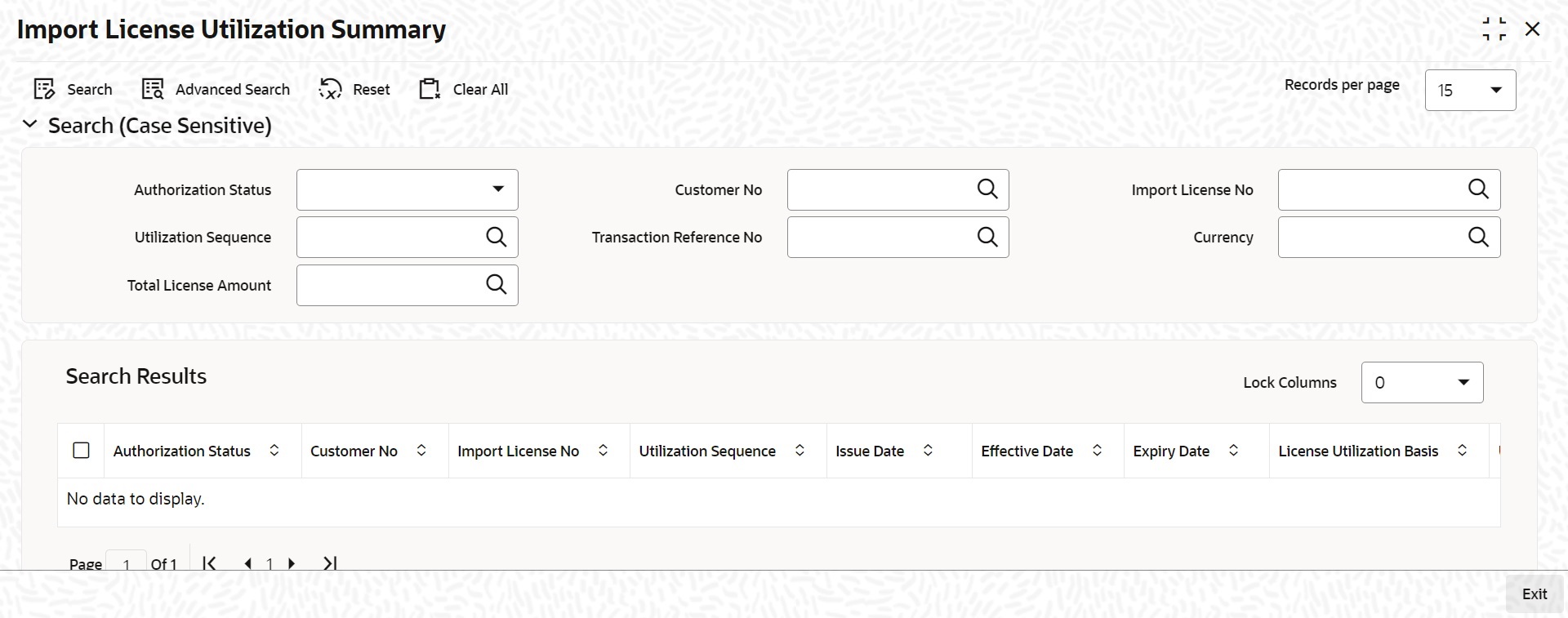Collapse the Search (Case Sensitive) section
This screenshot has height=618, width=1568.
[29, 125]
